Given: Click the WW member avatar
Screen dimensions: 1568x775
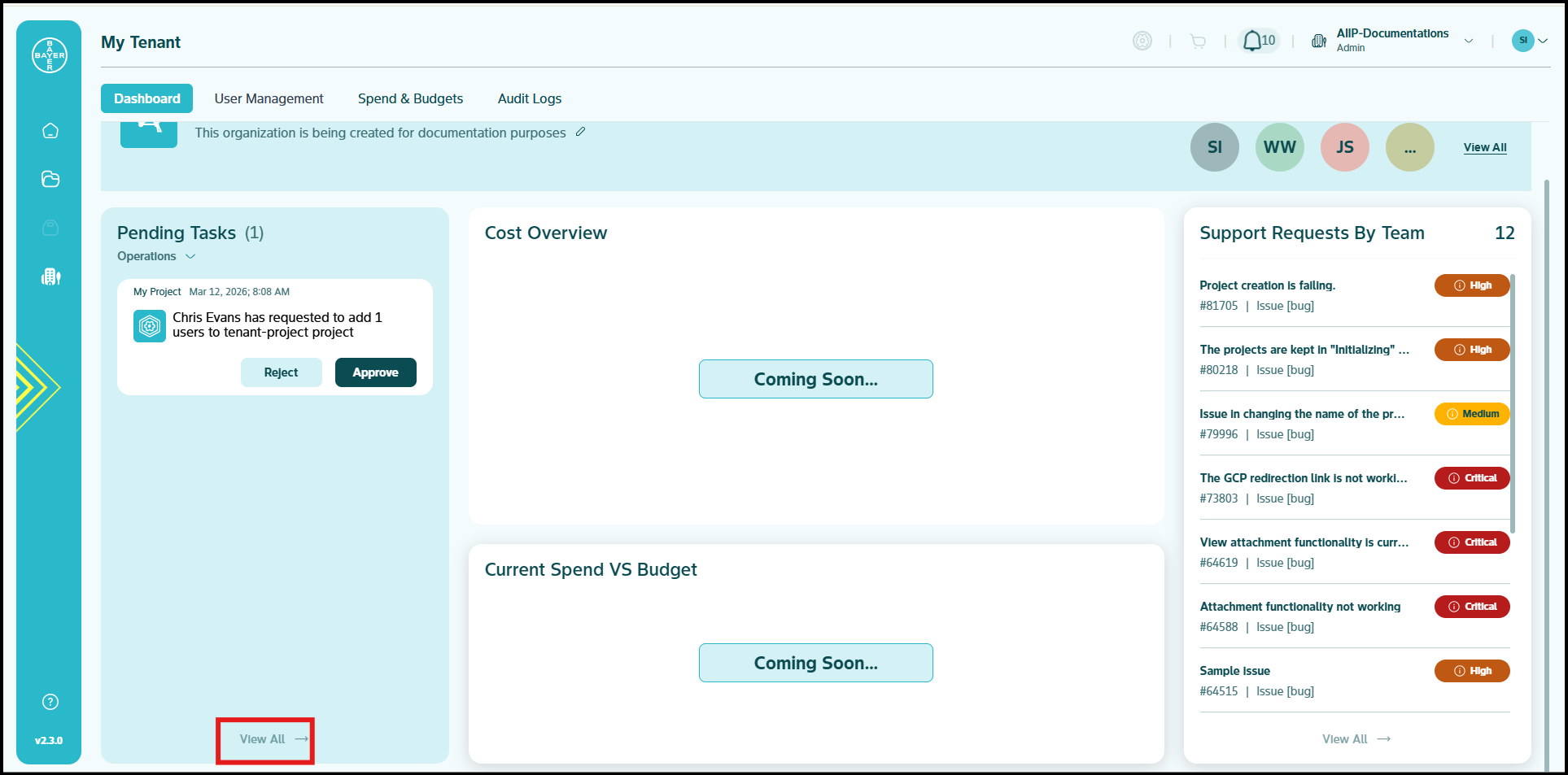Looking at the screenshot, I should (x=1280, y=147).
